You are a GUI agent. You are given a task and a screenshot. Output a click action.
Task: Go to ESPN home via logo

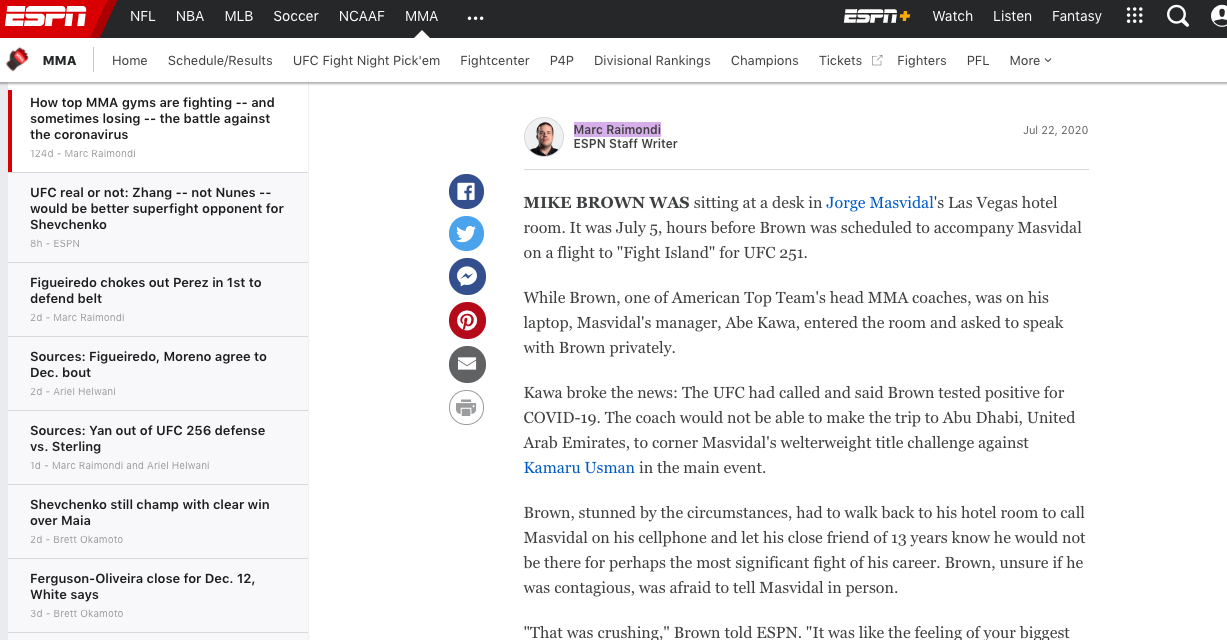(x=46, y=16)
